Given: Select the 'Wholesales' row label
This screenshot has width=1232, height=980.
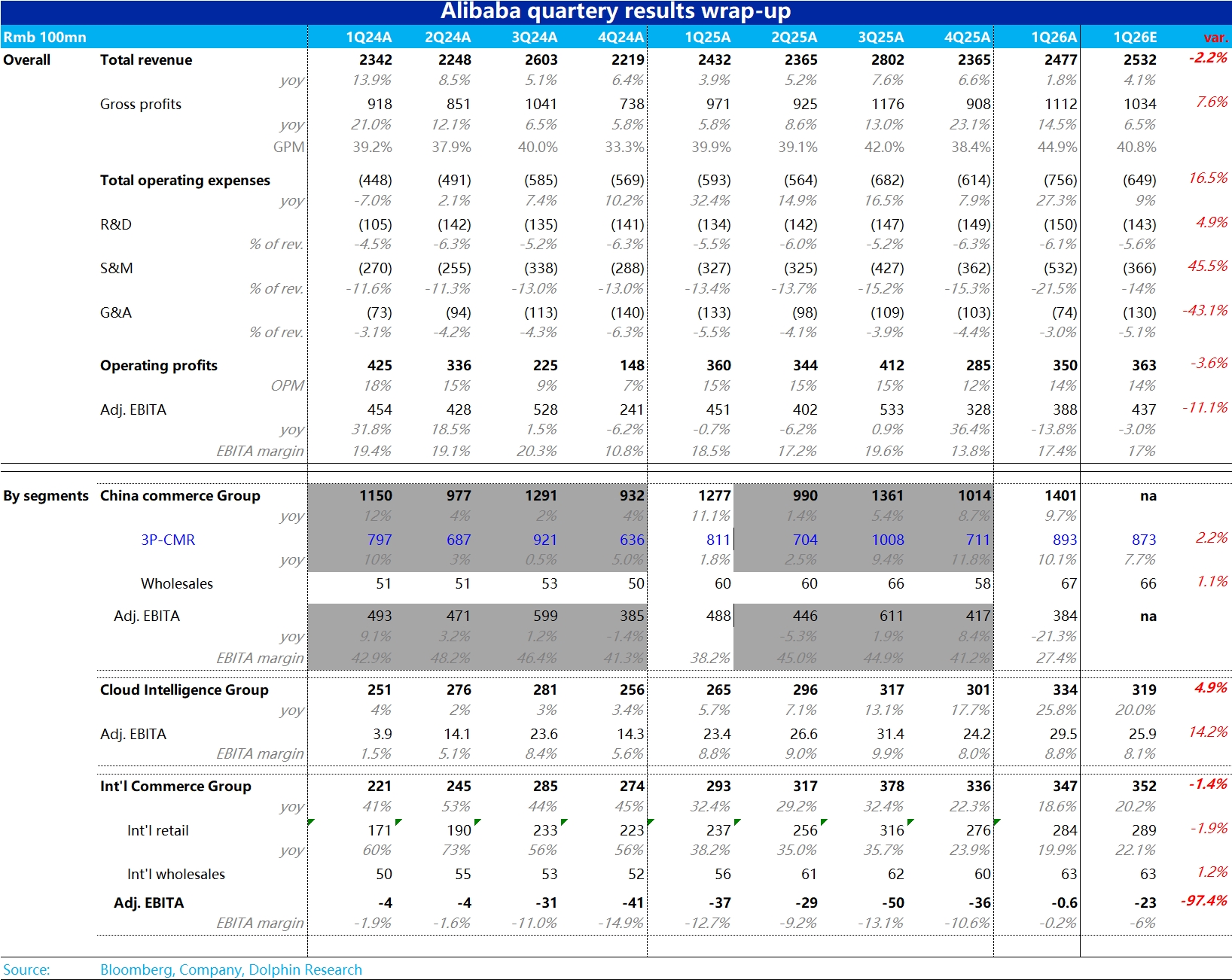Looking at the screenshot, I should tap(177, 583).
